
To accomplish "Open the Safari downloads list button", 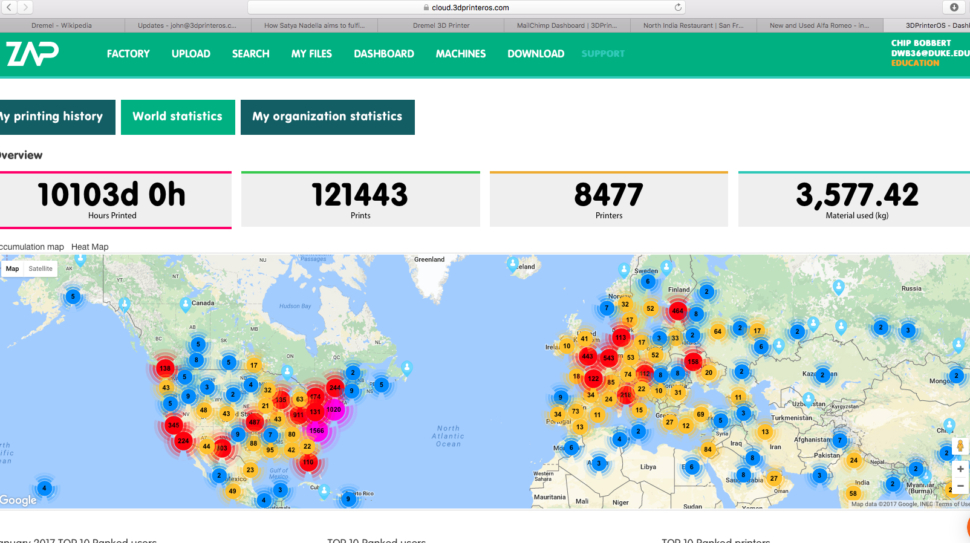I will tap(953, 7).
